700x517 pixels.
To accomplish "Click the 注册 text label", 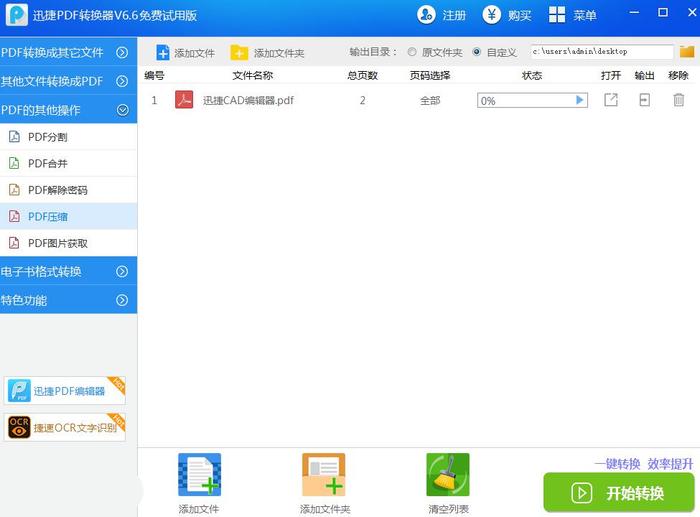I will point(454,16).
